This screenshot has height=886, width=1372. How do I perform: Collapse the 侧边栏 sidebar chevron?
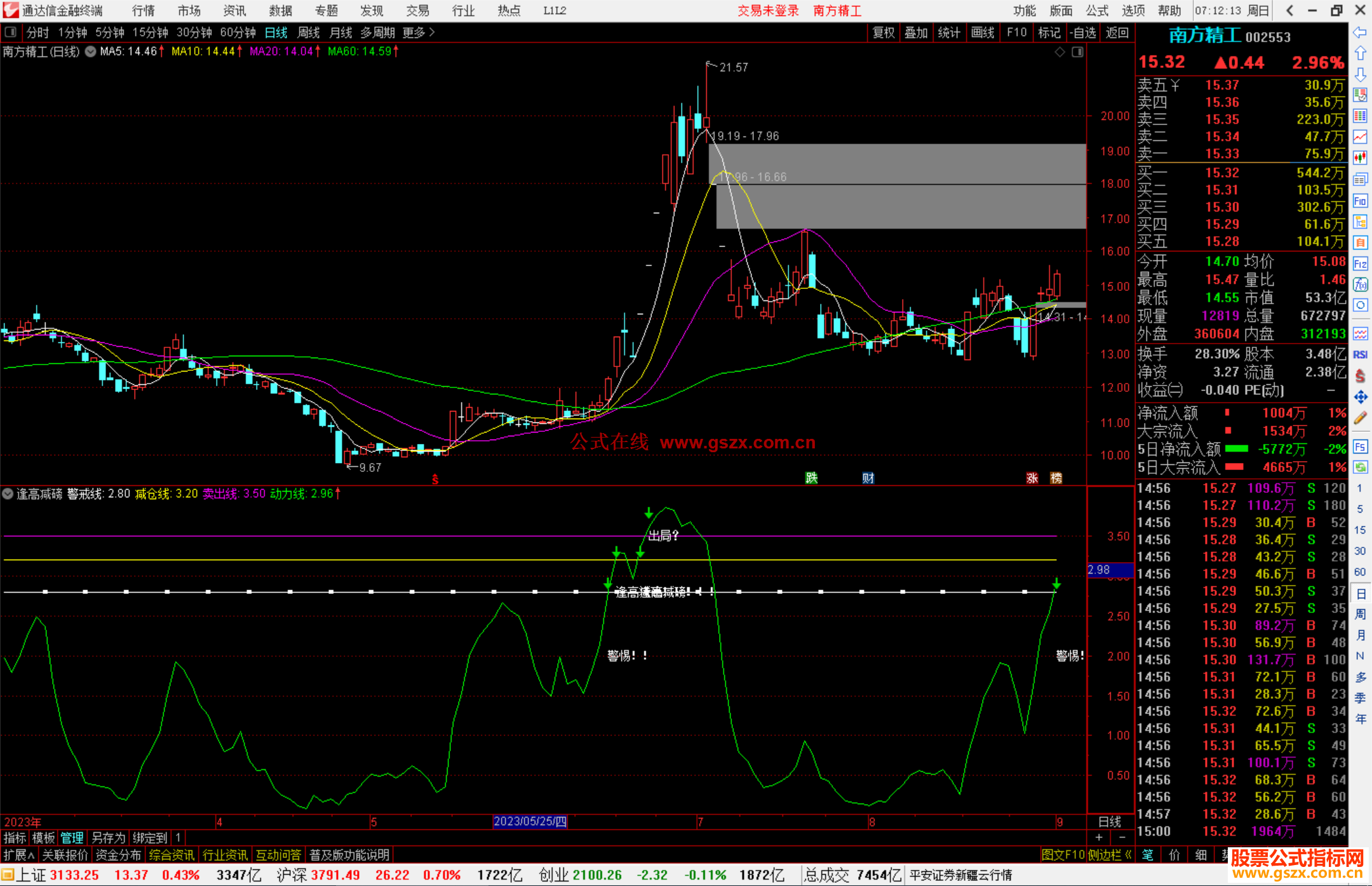click(1128, 855)
